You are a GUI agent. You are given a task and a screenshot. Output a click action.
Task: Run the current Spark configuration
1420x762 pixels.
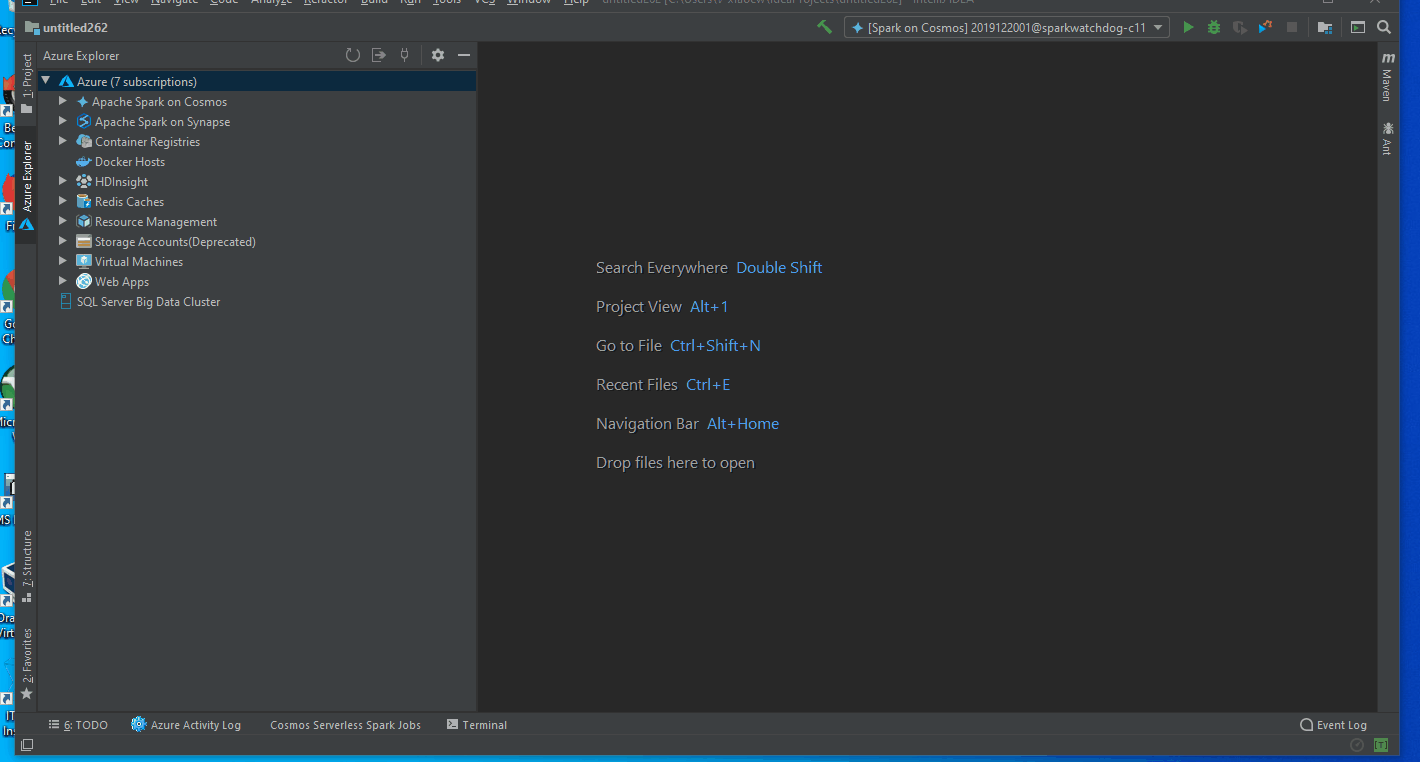point(1187,27)
